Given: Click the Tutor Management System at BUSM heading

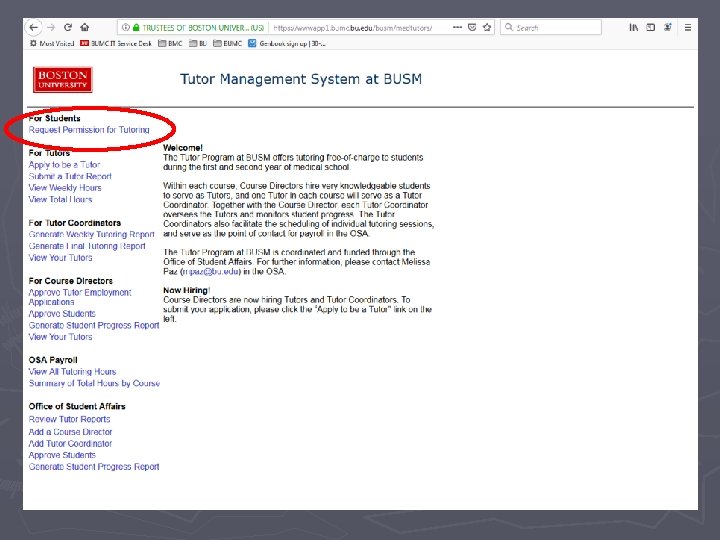Looking at the screenshot, I should point(301,79).
